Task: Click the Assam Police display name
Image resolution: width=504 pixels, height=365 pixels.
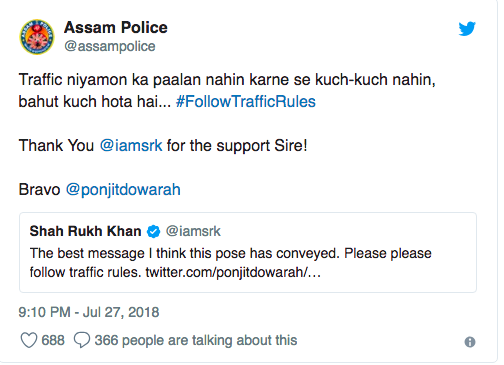Action: point(116,27)
